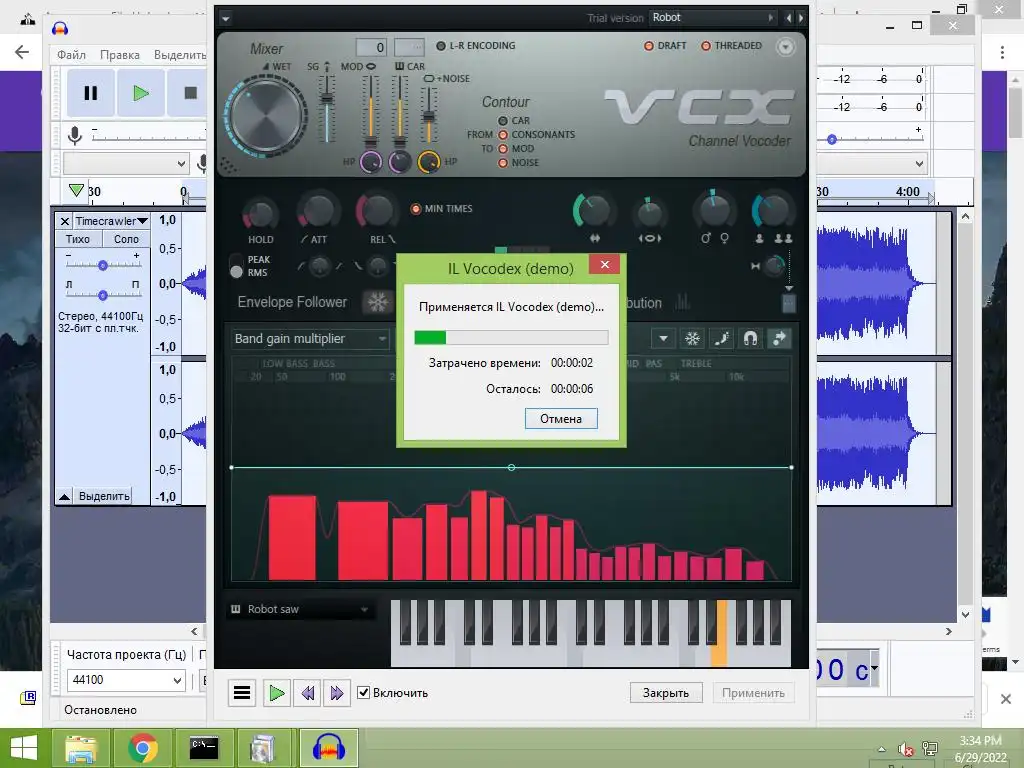The image size is (1024, 768).
Task: Open the round Vocodex options menu arrow
Action: (x=786, y=47)
